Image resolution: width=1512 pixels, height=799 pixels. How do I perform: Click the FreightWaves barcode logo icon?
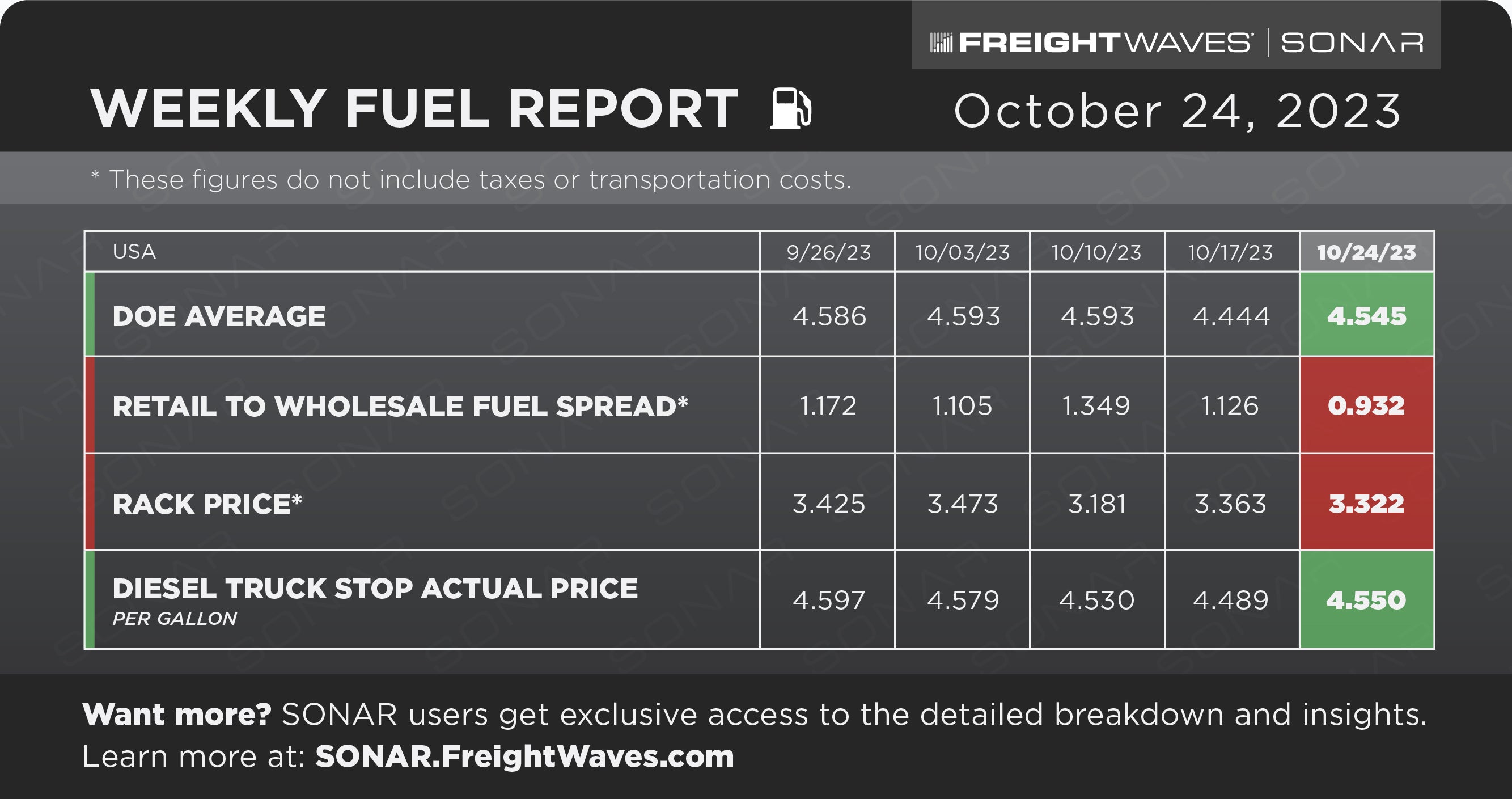(941, 43)
